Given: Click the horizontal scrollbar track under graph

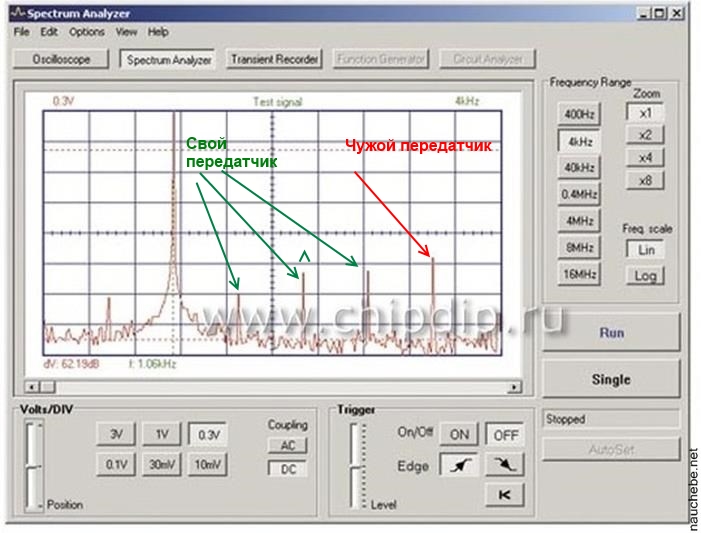Looking at the screenshot, I should coord(273,387).
